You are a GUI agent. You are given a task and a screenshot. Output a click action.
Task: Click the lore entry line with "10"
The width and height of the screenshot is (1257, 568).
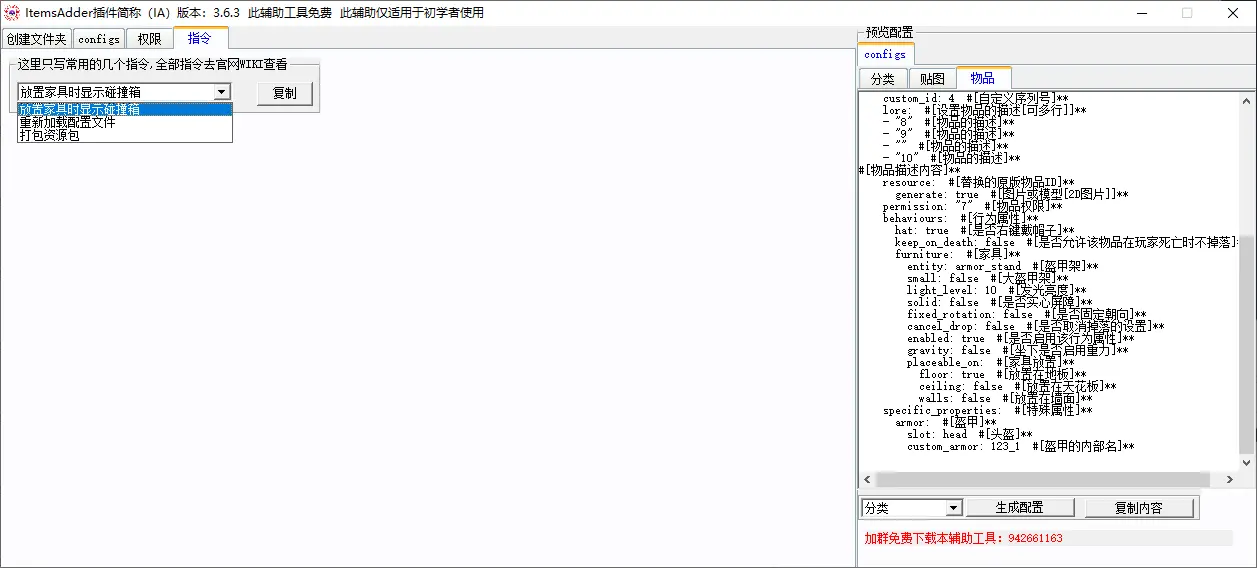pos(952,158)
